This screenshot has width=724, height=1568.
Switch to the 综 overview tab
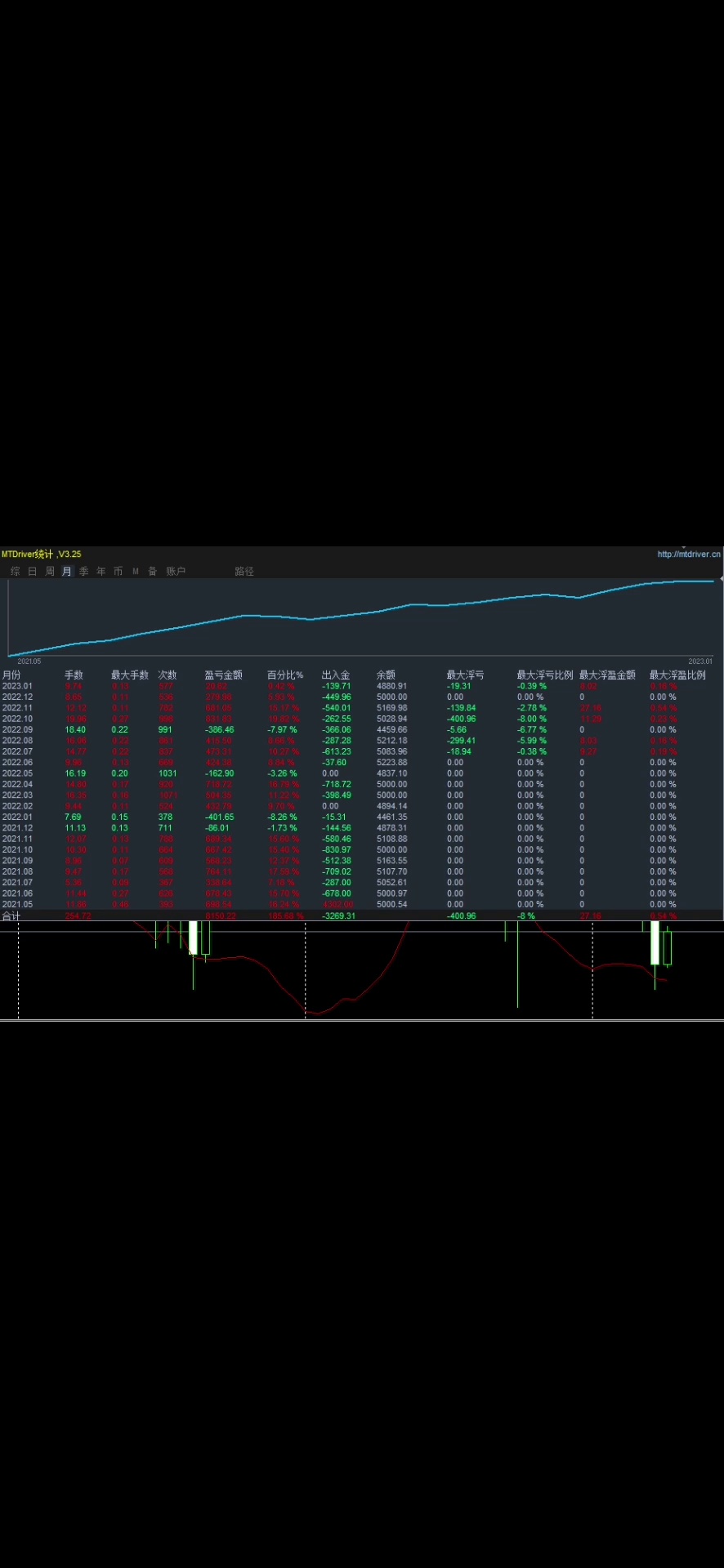(x=15, y=572)
